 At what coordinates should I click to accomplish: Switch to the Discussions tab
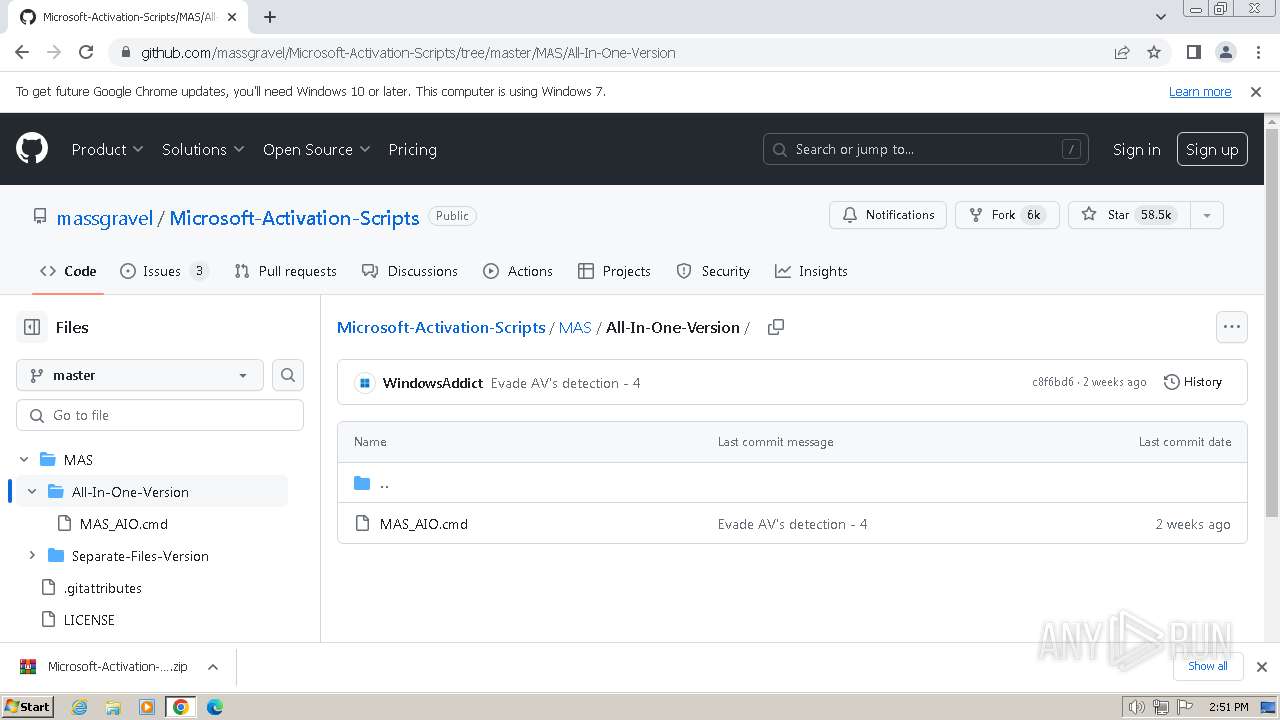410,271
